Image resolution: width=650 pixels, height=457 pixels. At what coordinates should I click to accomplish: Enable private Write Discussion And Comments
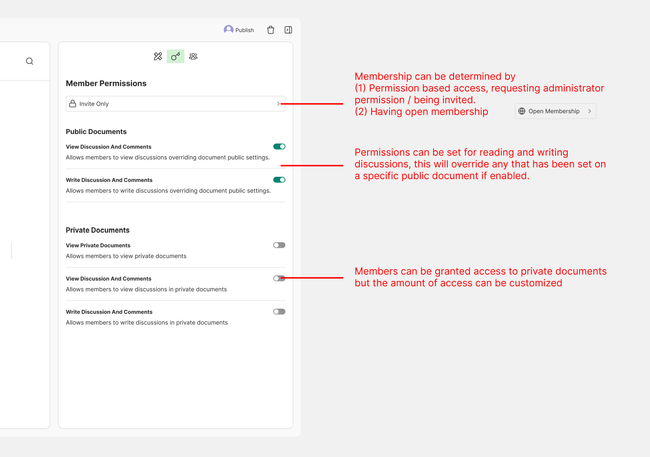(279, 311)
